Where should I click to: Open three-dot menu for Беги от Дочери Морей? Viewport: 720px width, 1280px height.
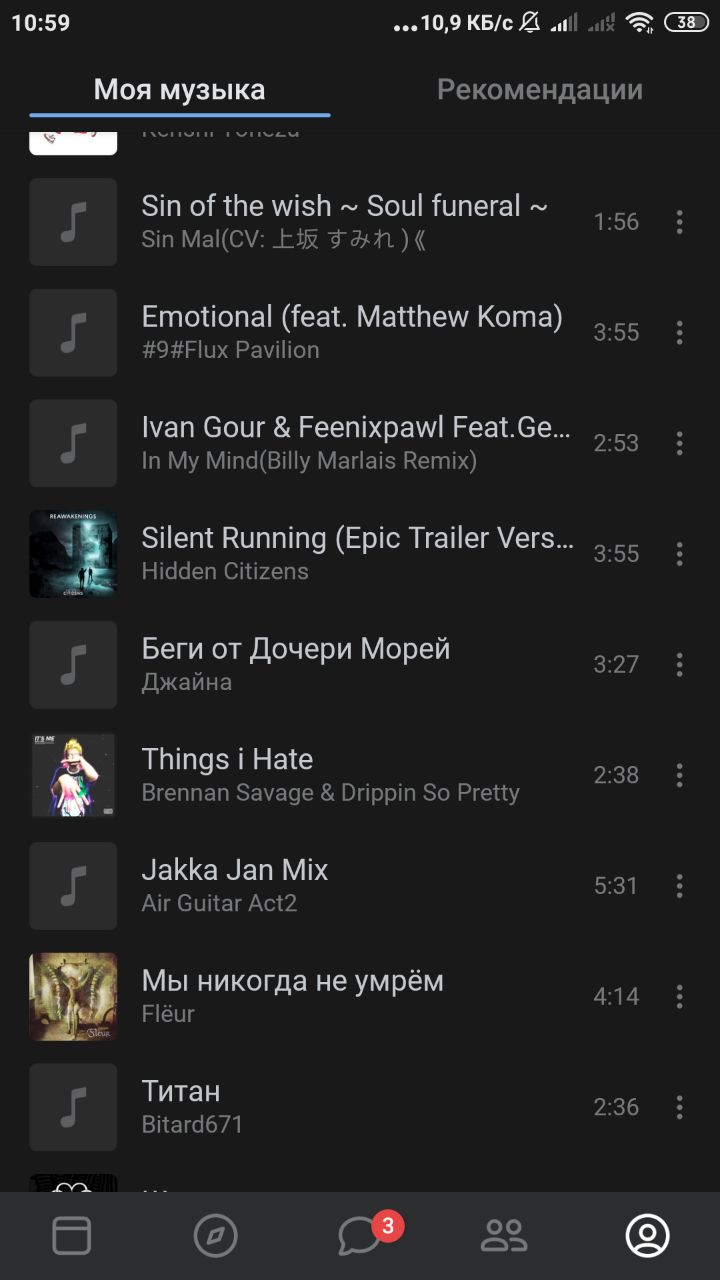(x=679, y=664)
